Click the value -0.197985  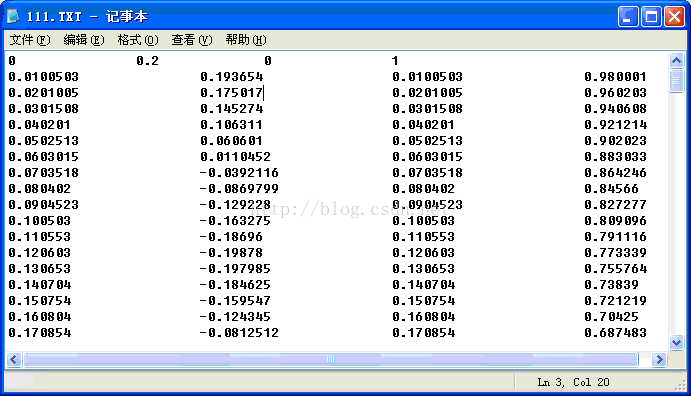(235, 269)
